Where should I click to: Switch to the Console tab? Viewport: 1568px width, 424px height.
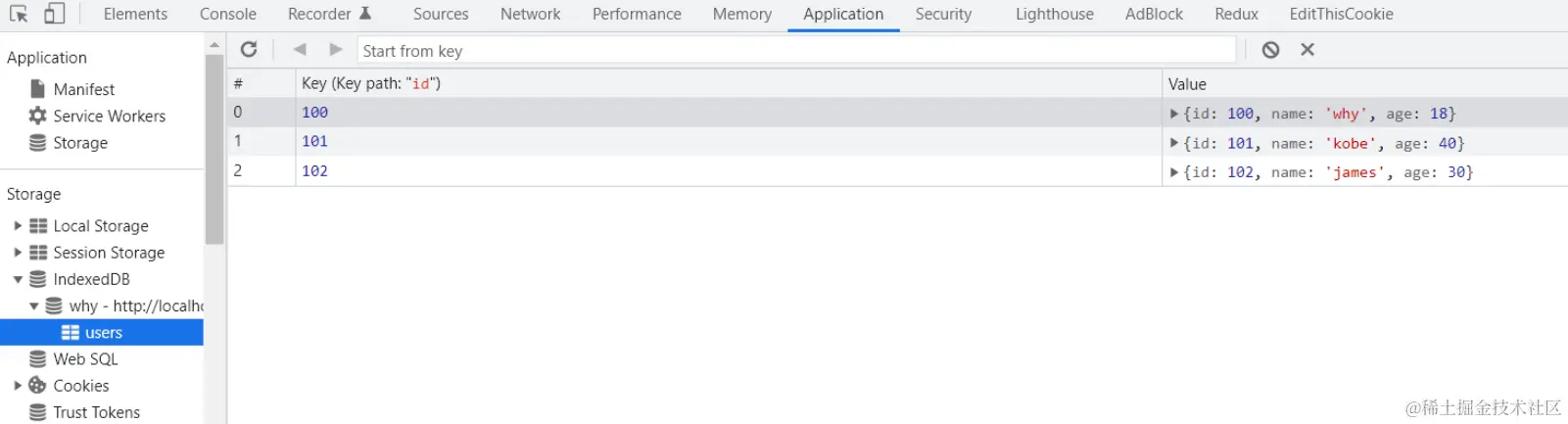227,14
